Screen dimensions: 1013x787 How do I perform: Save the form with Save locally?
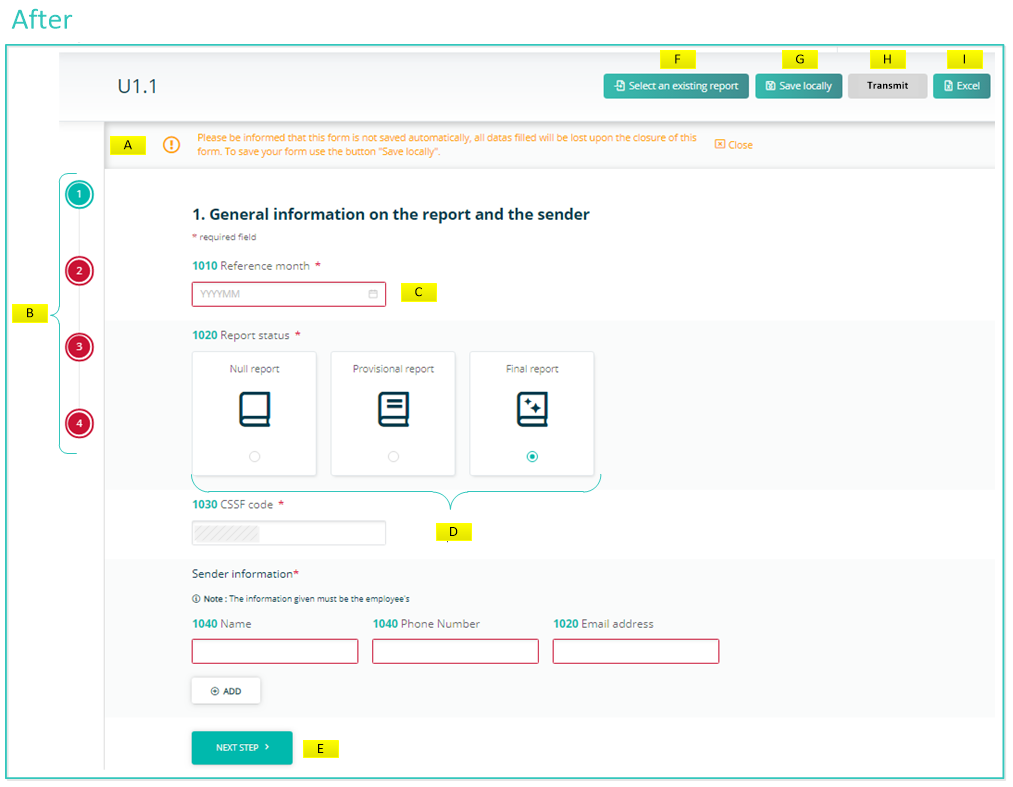tap(798, 86)
